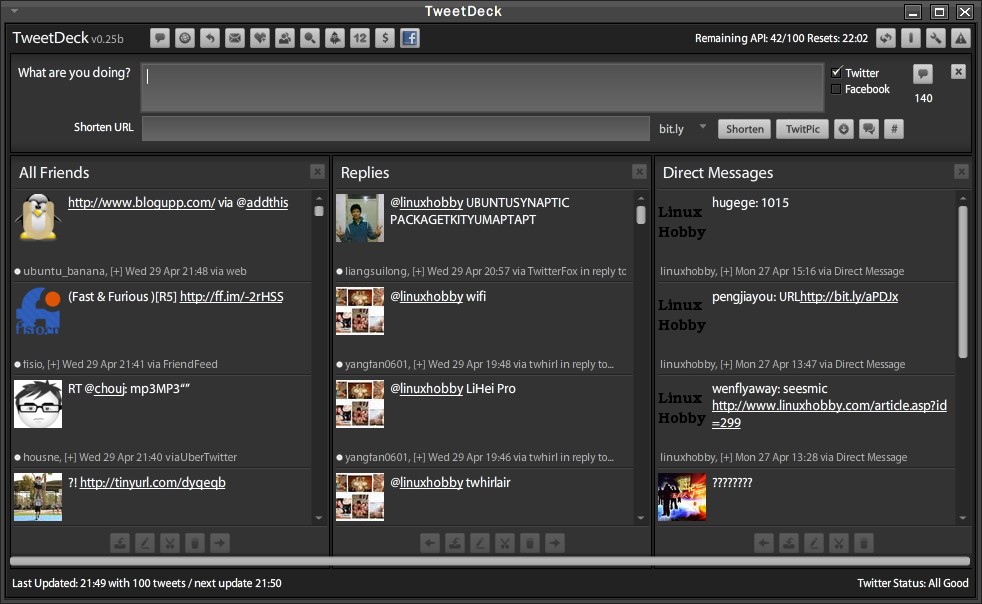Click the TwitPic button
This screenshot has width=982, height=604.
(x=802, y=129)
